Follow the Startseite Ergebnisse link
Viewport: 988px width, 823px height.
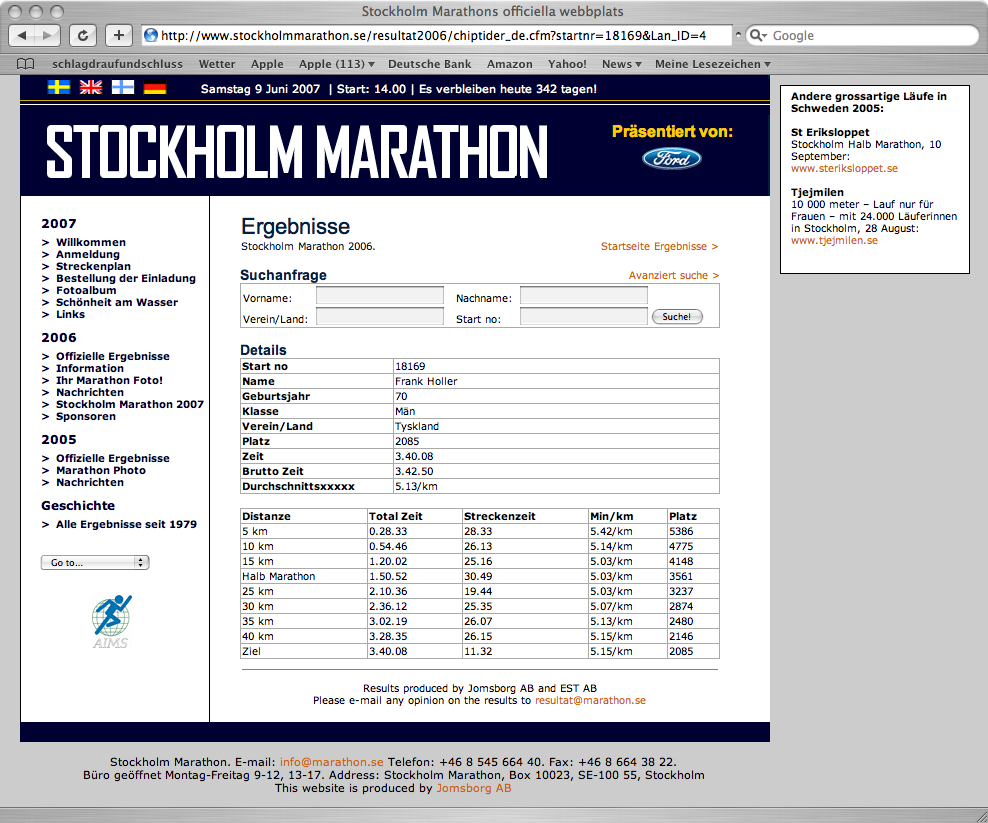tap(659, 246)
